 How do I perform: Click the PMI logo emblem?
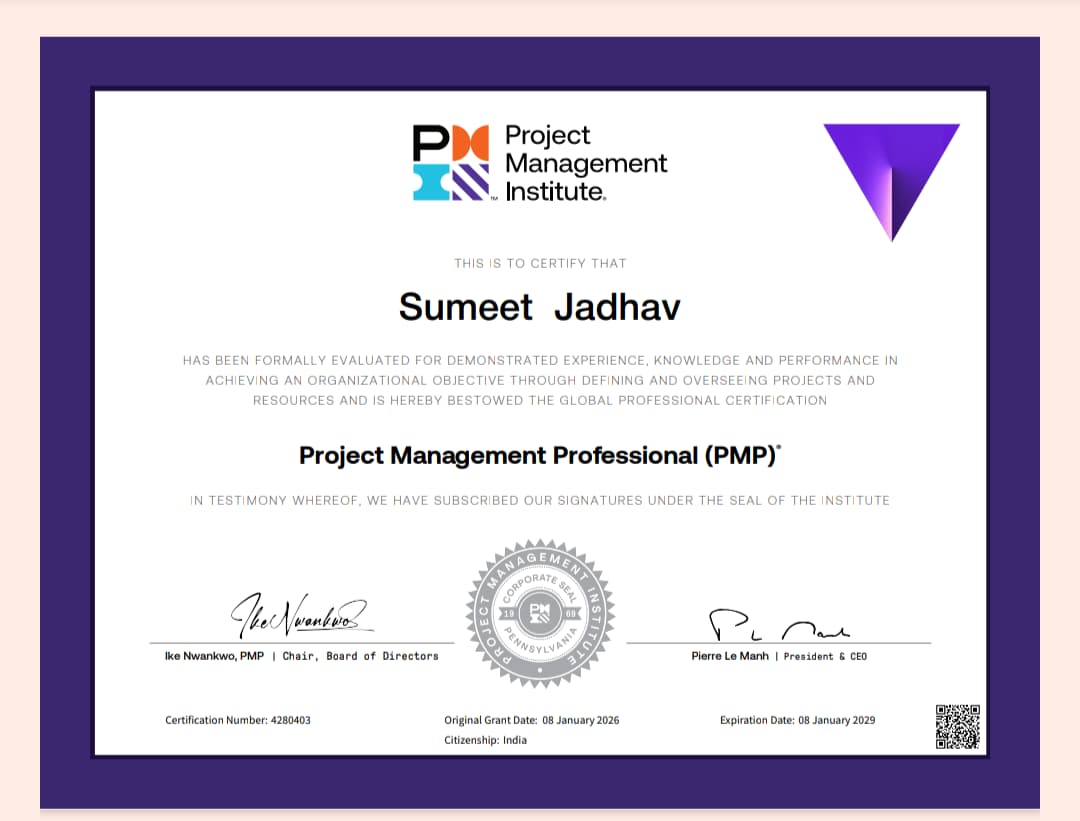[451, 163]
